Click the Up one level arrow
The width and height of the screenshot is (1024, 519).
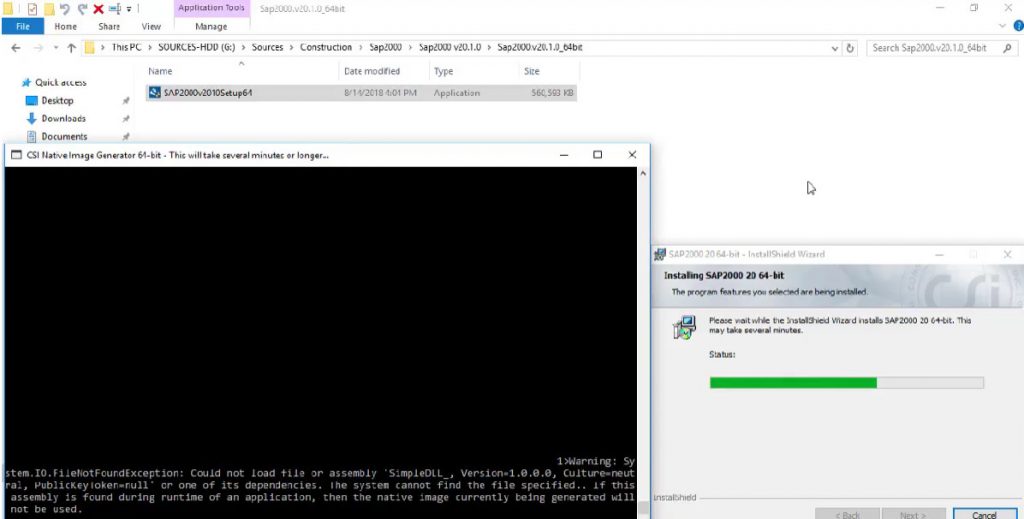71,47
